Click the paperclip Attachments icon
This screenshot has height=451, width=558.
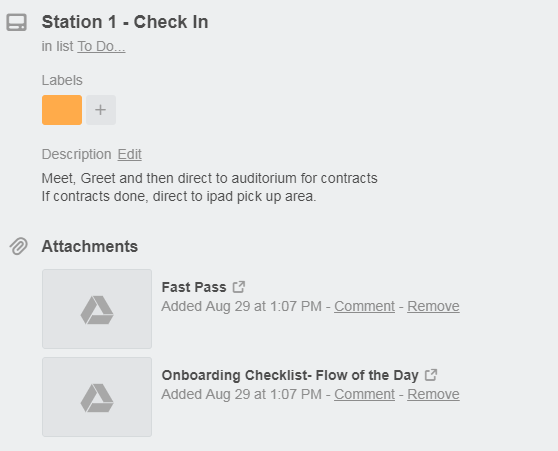coord(19,246)
